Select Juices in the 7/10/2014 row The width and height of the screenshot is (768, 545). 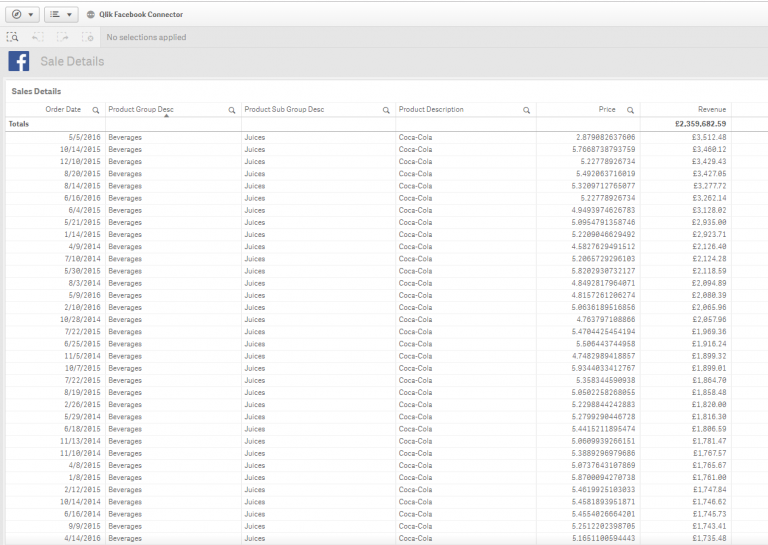point(255,259)
